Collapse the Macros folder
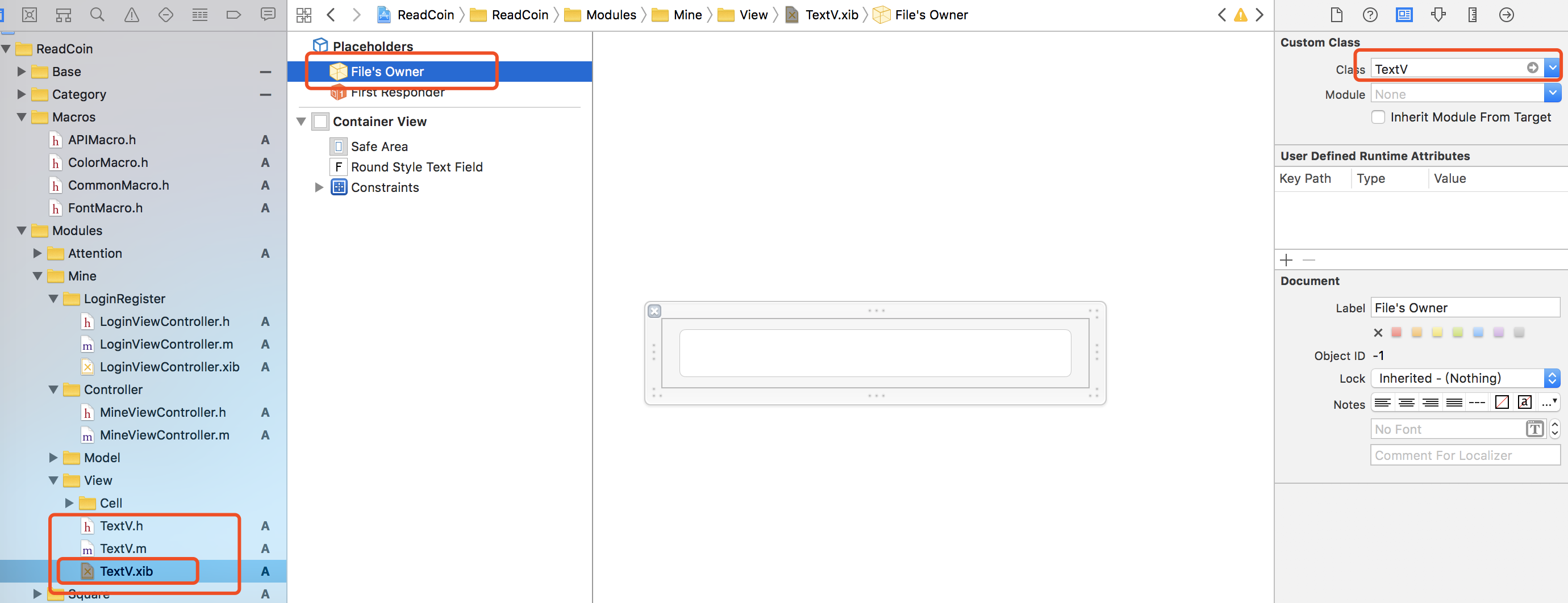This screenshot has width=1568, height=603. [x=22, y=117]
